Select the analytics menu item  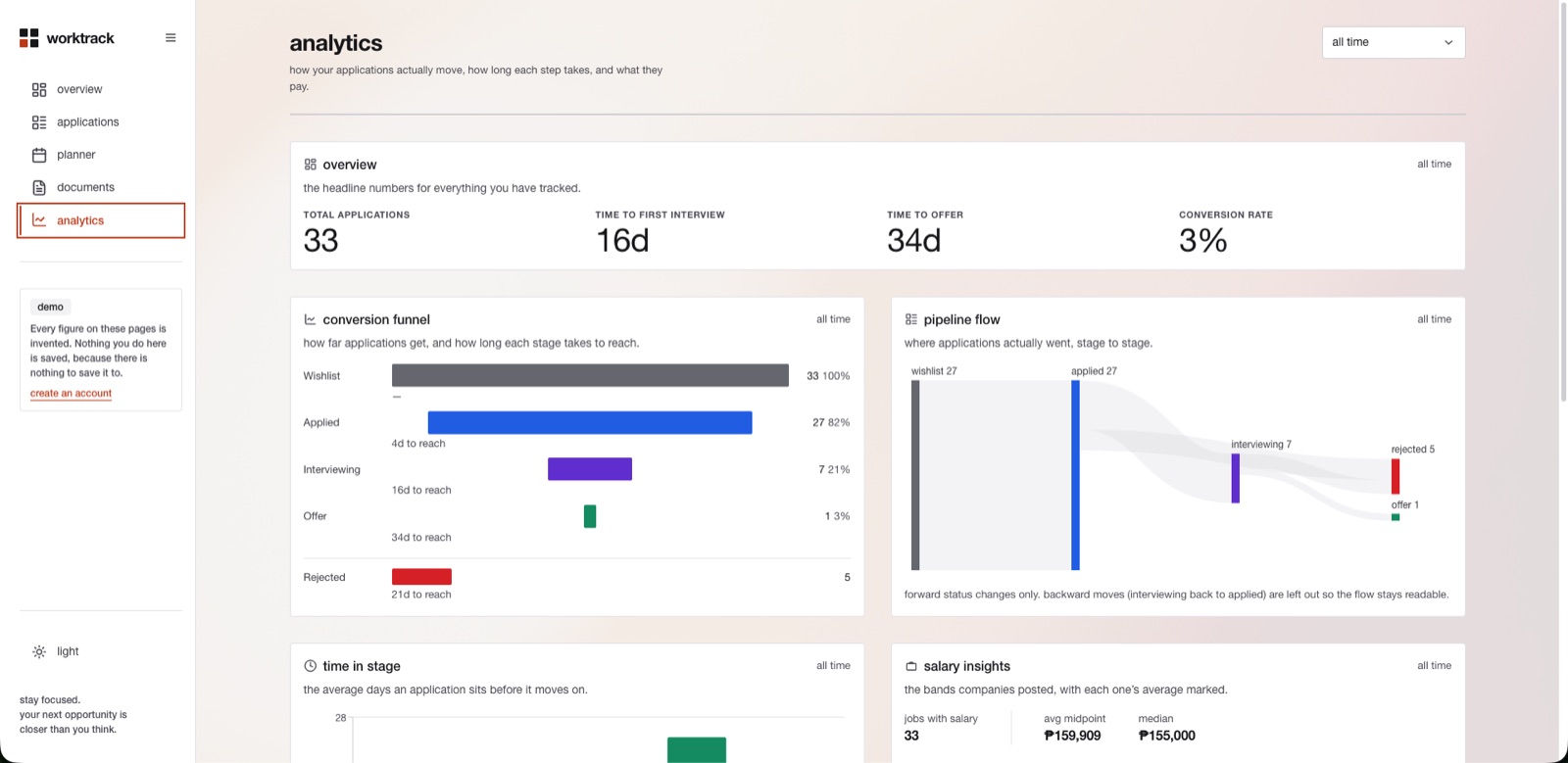coord(101,220)
